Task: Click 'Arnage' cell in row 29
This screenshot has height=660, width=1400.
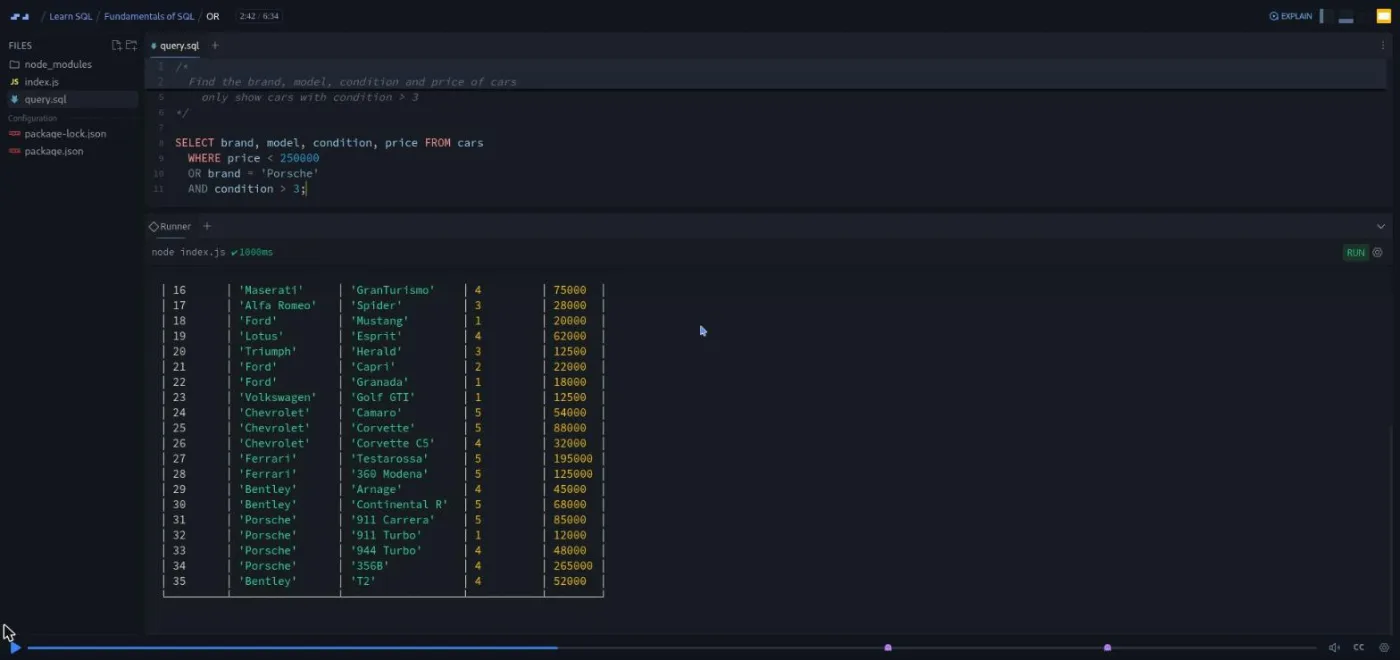Action: 376,489
